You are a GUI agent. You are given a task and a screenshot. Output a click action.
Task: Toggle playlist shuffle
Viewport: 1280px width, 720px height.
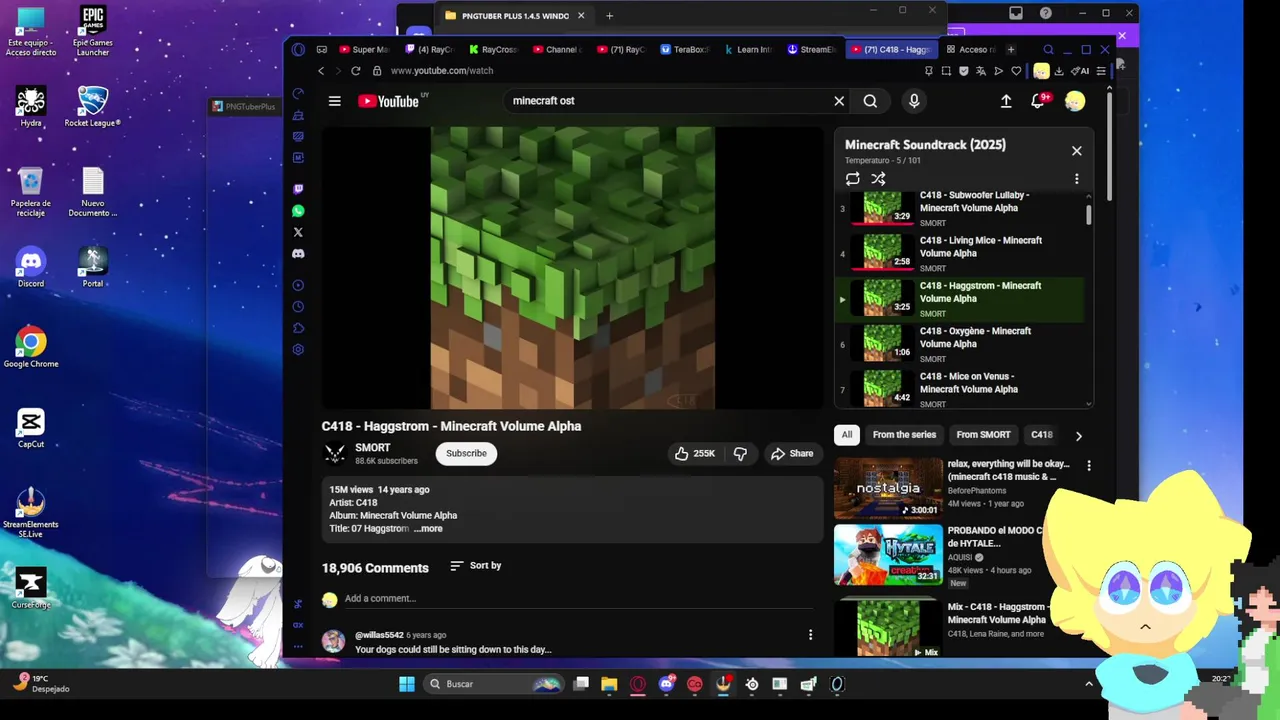[x=878, y=179]
